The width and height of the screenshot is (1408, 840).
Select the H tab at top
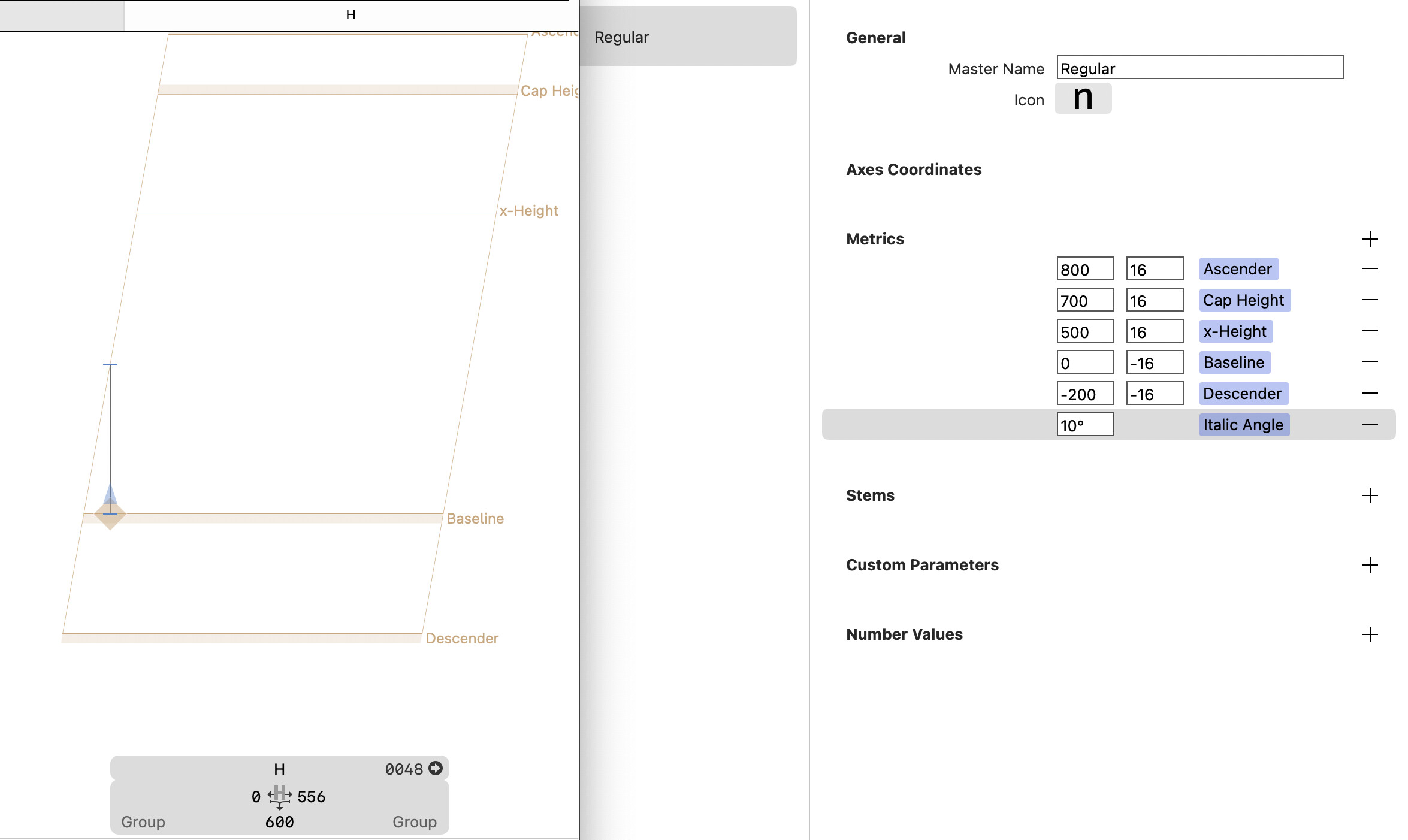pyautogui.click(x=351, y=15)
